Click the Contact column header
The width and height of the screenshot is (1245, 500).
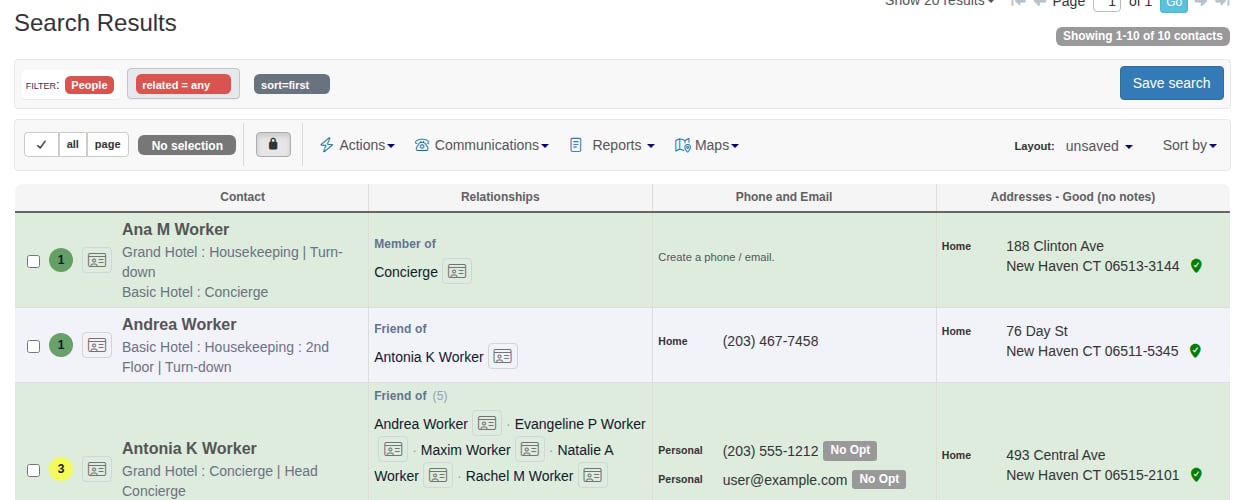click(x=243, y=197)
